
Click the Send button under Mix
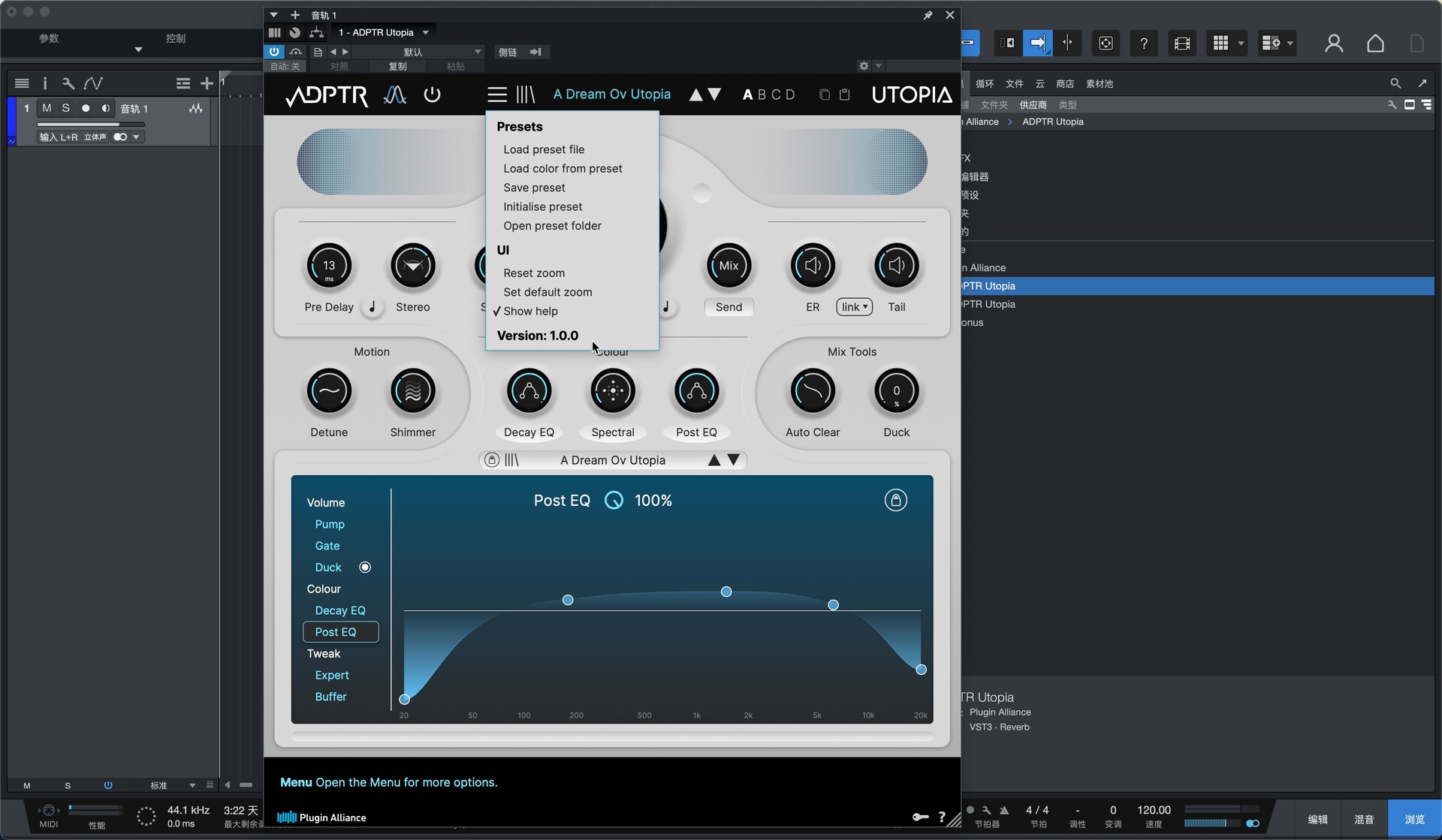pos(729,307)
